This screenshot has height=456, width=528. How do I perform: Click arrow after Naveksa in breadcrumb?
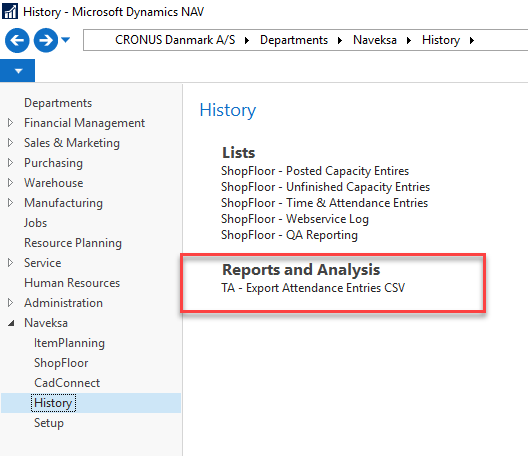tap(409, 40)
